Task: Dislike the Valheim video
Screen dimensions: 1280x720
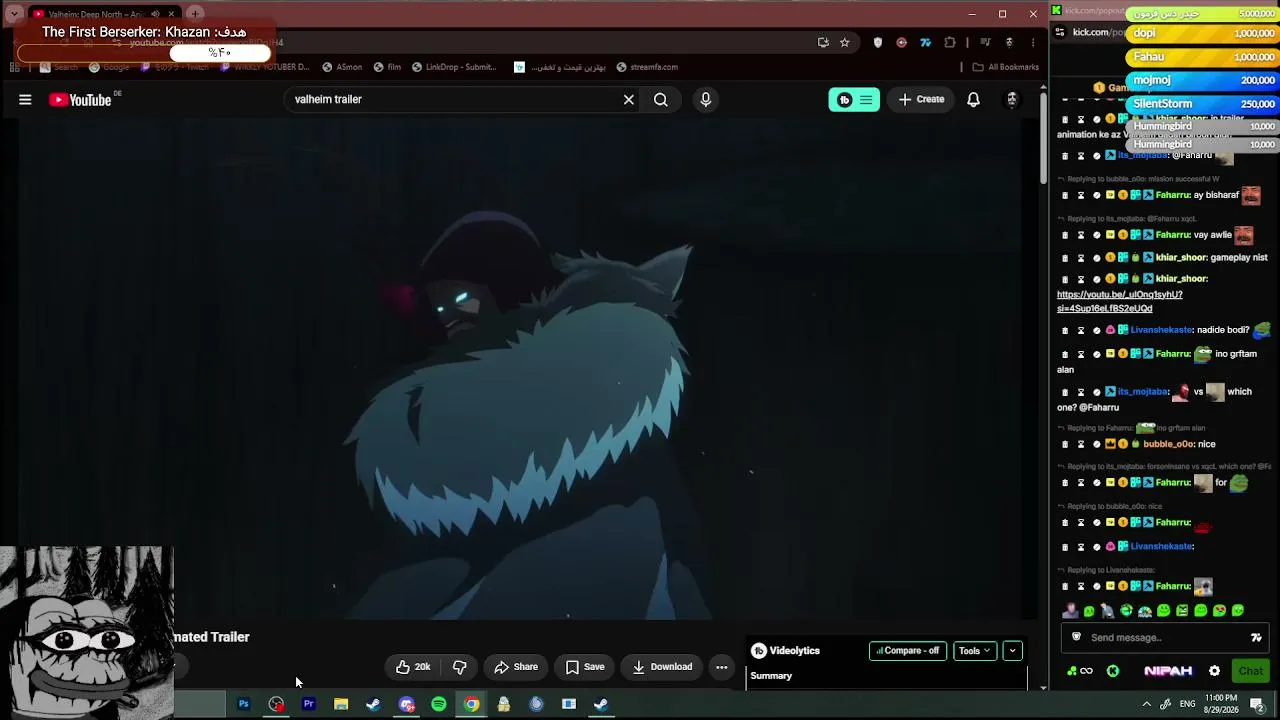Action: 460,667
